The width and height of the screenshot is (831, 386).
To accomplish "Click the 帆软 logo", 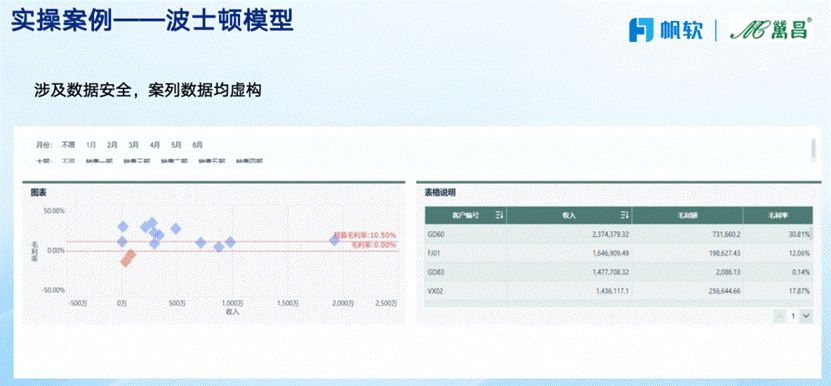I will [x=666, y=29].
